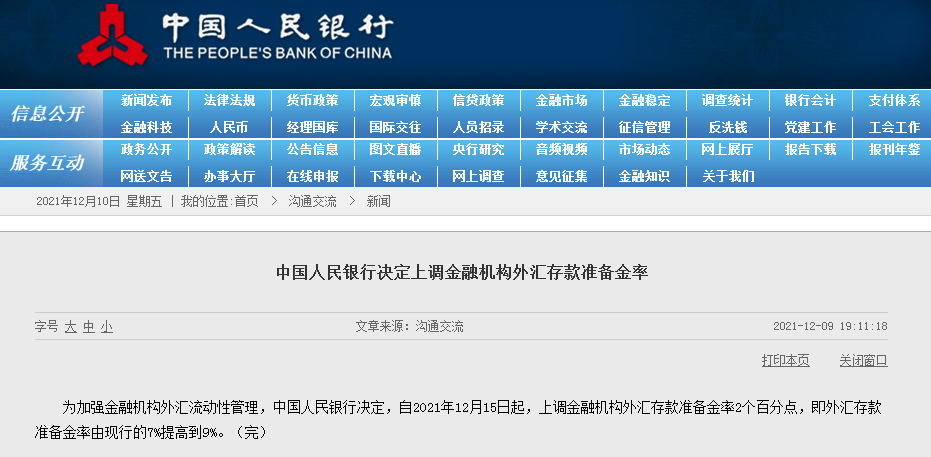Screen dimensions: 931x457
Task: Open the 人民币 menu item
Action: (229, 128)
